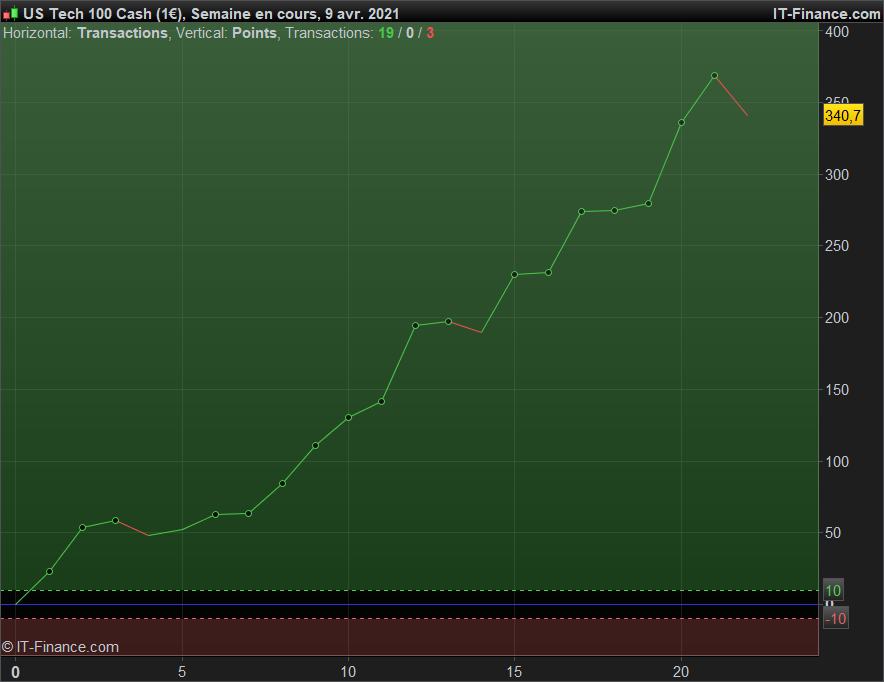Click the 0 label on the horizontal axis
This screenshot has width=884, height=682.
click(15, 672)
